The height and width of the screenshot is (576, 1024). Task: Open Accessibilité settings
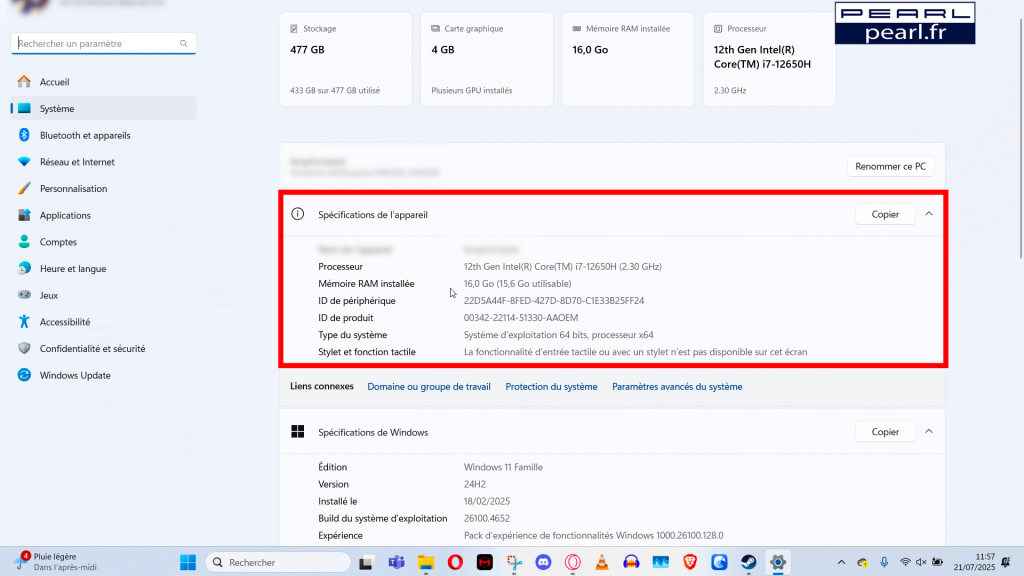[x=104, y=322]
